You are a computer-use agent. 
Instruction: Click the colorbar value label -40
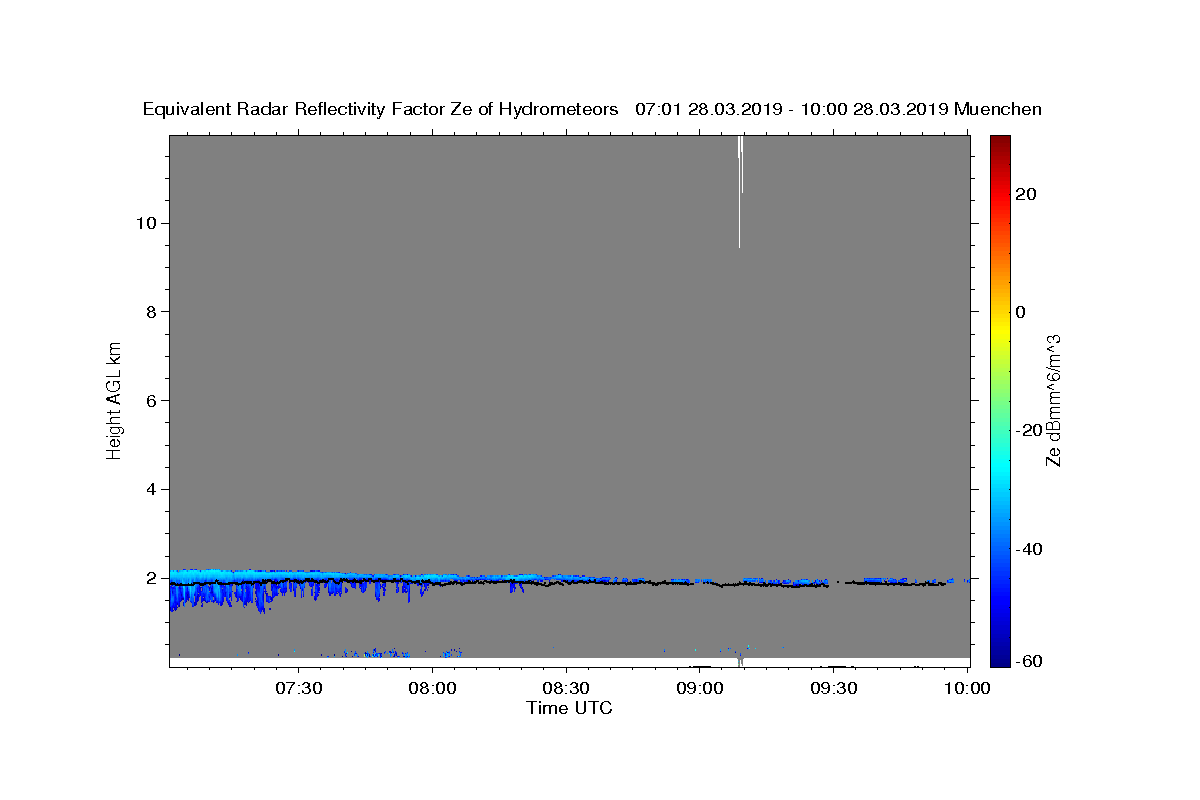click(1029, 549)
